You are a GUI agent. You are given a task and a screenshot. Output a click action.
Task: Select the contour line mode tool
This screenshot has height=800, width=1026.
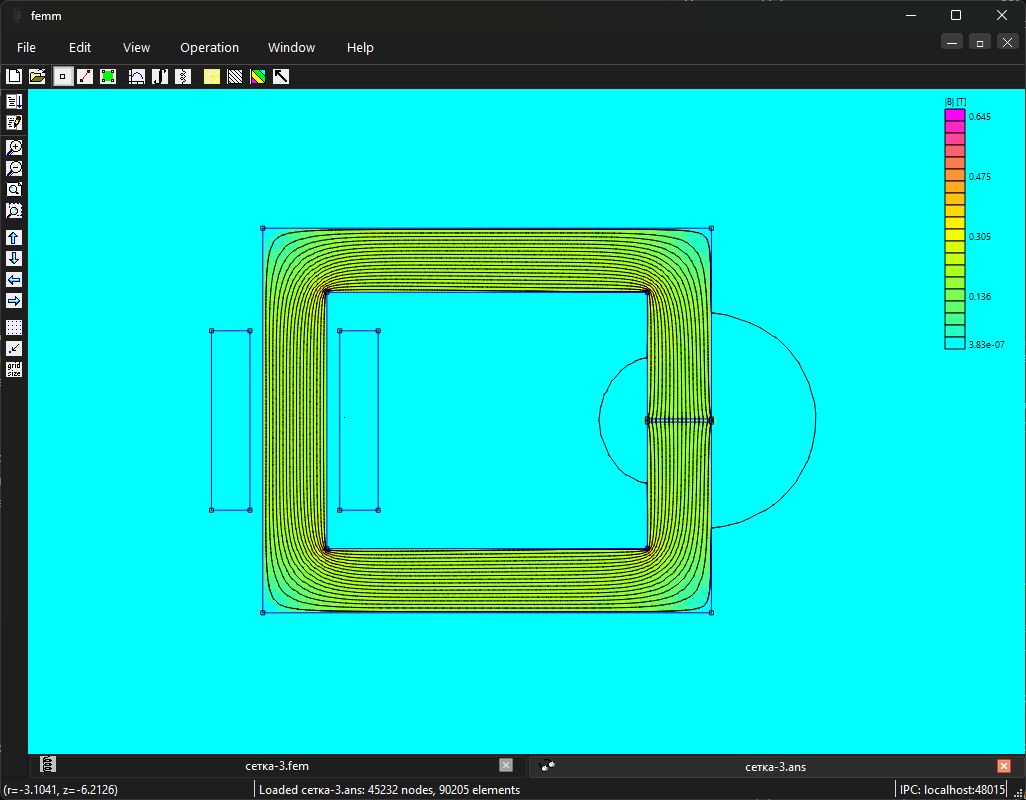(85, 77)
